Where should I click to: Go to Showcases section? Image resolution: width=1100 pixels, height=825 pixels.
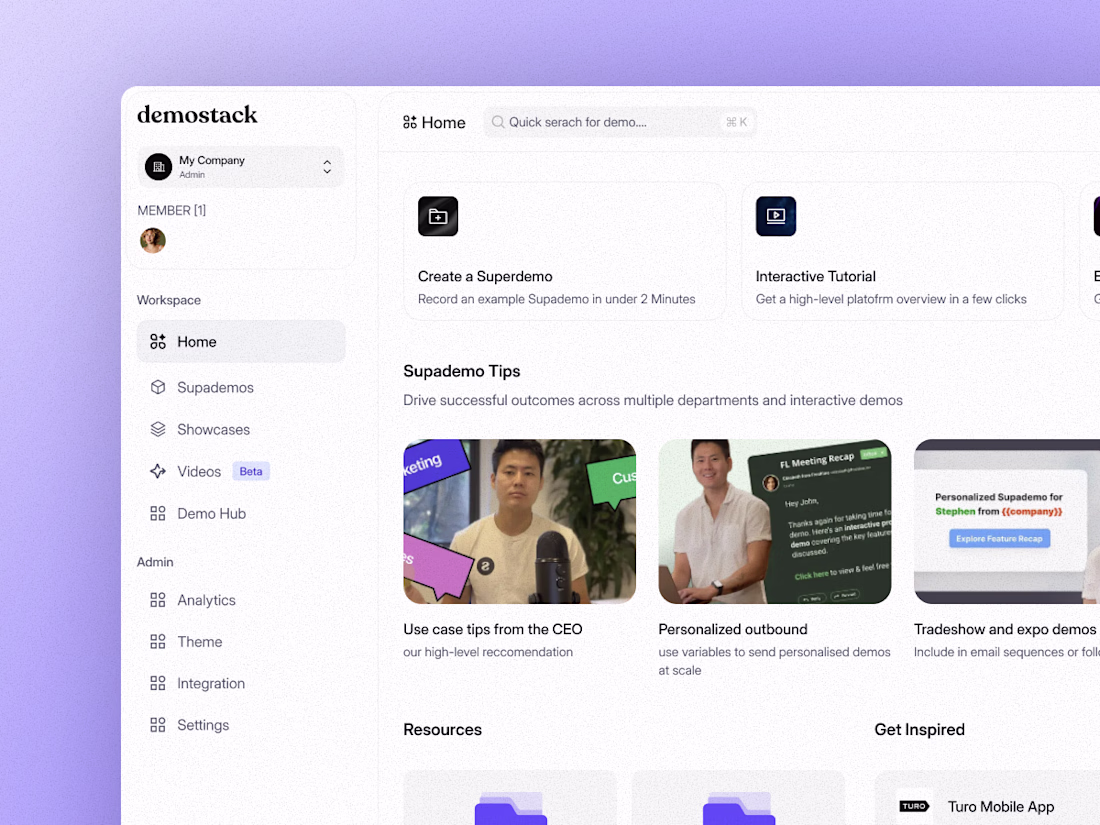(x=213, y=429)
